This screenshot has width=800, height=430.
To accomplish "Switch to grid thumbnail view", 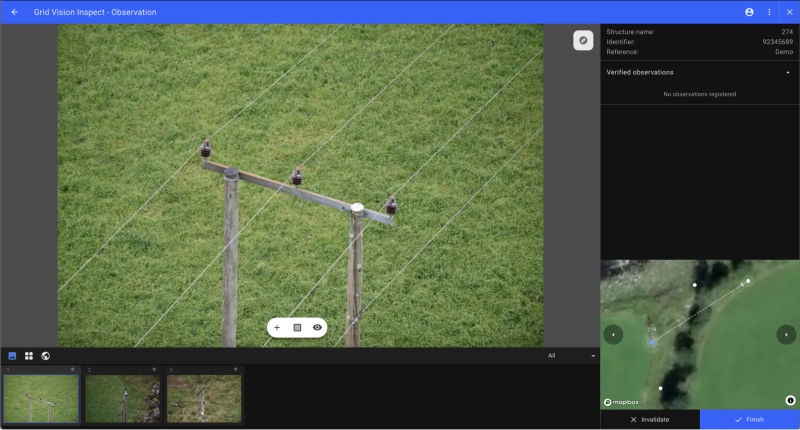I will click(x=29, y=356).
